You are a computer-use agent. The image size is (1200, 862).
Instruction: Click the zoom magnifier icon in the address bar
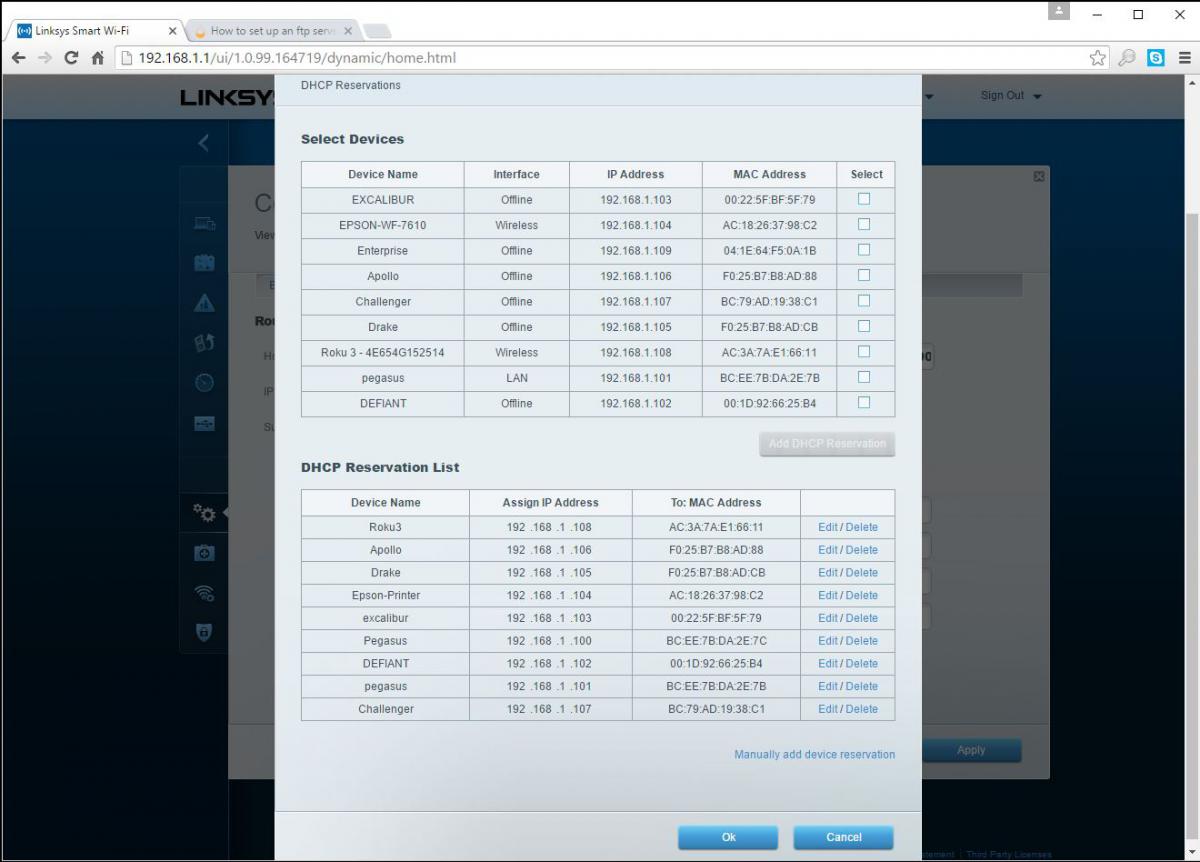1127,58
